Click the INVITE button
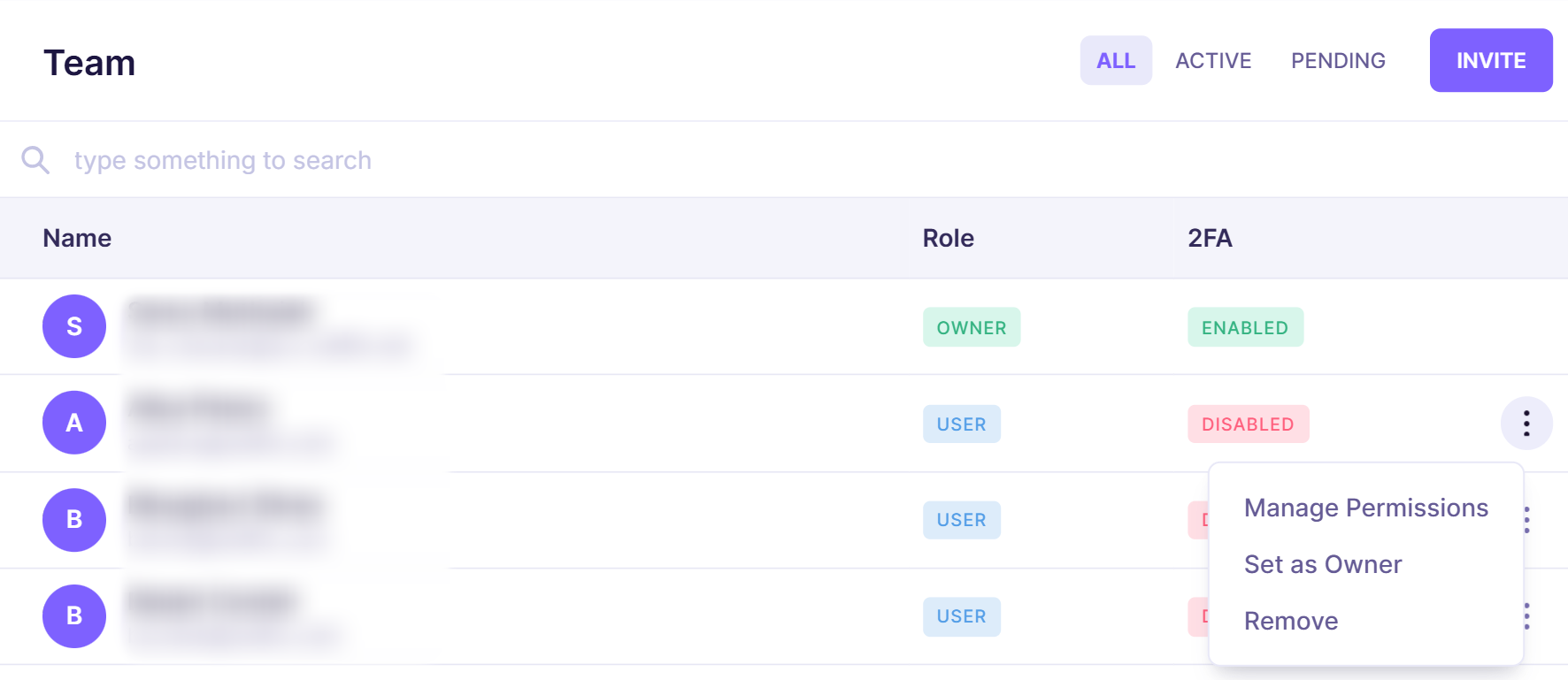 [x=1491, y=60]
